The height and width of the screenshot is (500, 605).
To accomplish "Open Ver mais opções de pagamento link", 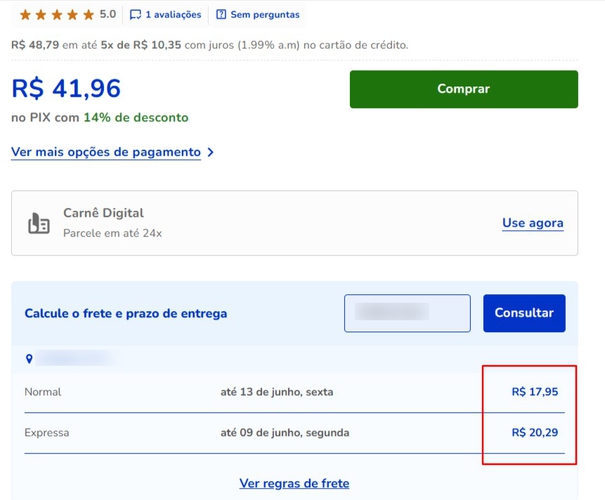I will coord(106,152).
